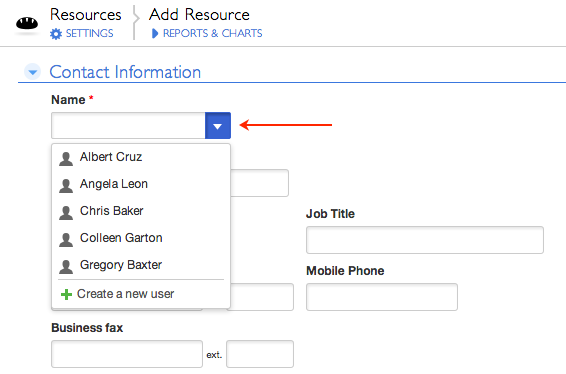Select Albert Cruz from the list
This screenshot has width=566, height=374.
coord(141,157)
